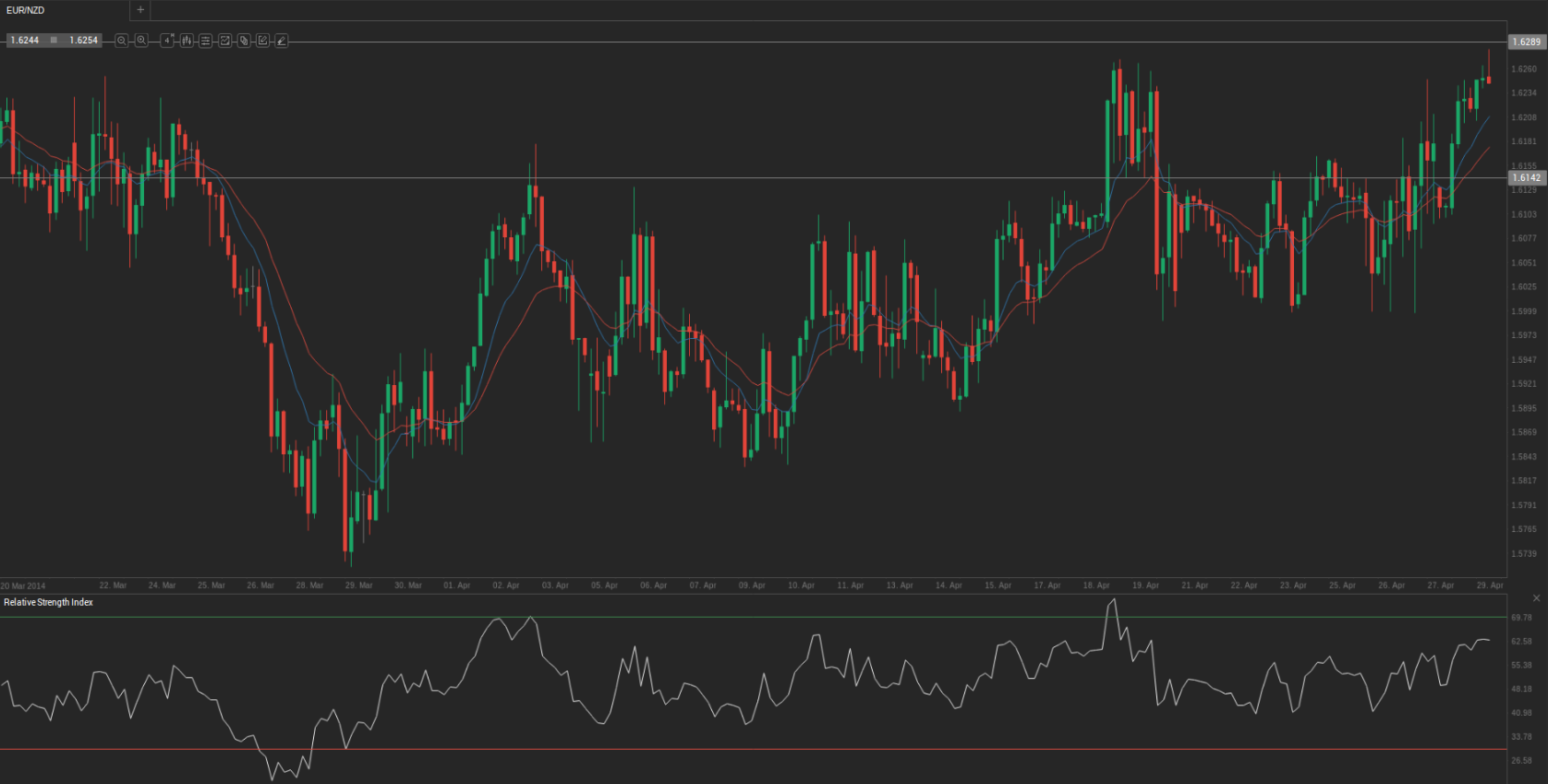Select the highlighter drawing tool
1548x784 pixels.
coord(281,41)
